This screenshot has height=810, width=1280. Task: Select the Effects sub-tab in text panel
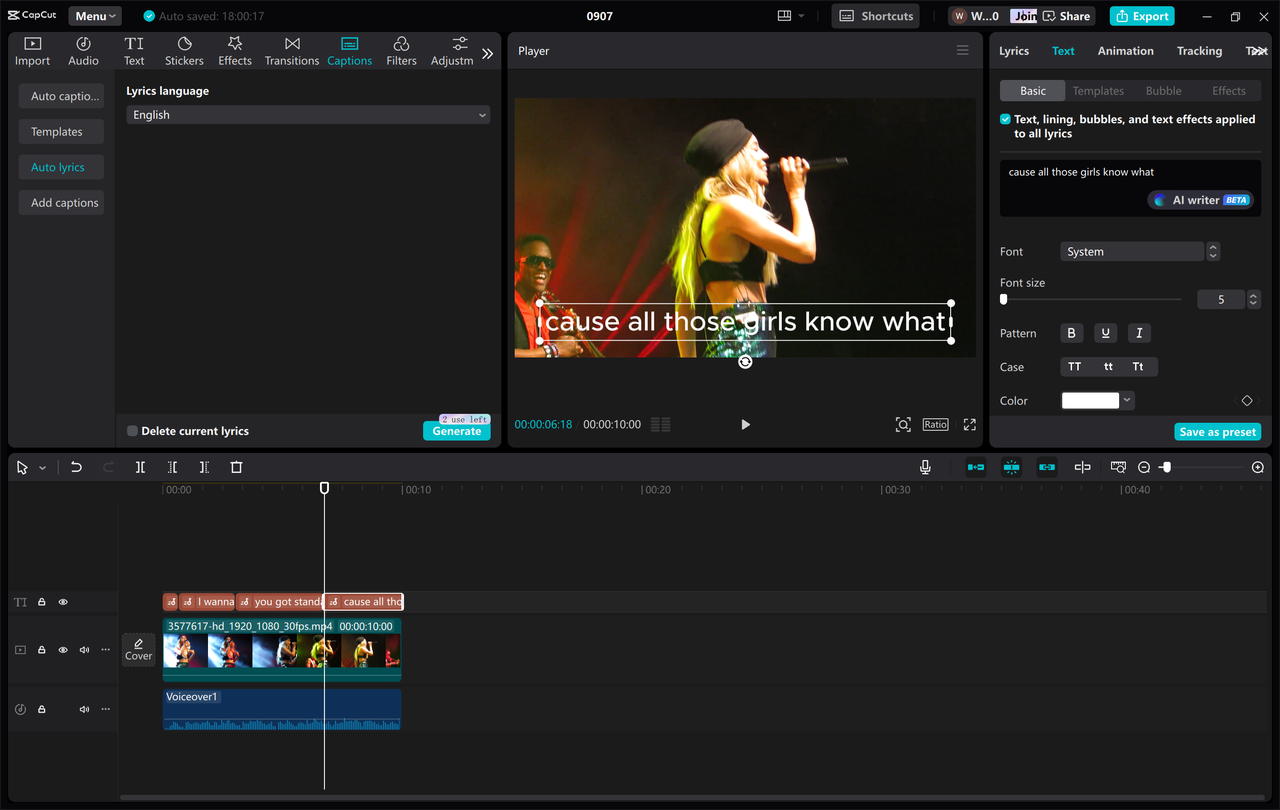1229,91
